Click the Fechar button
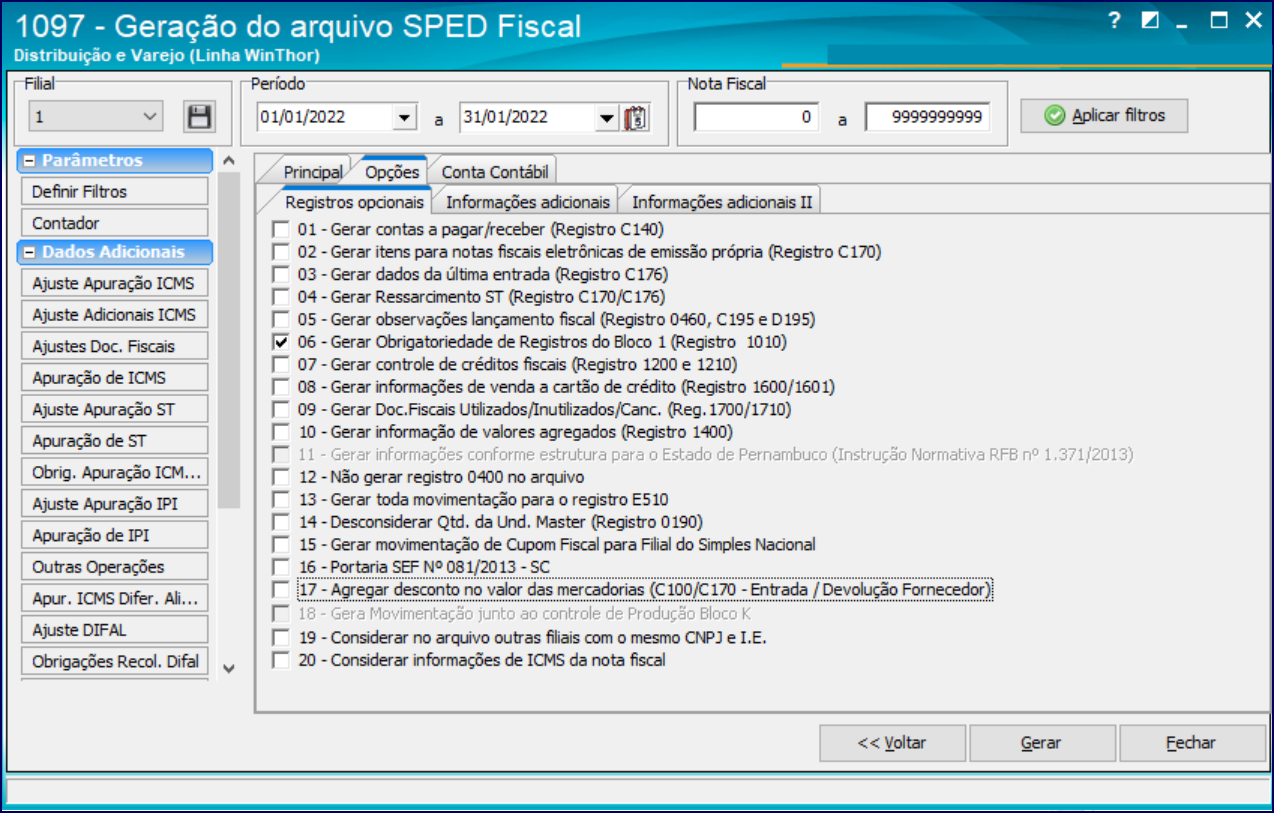Viewport: 1274px width, 813px height. [x=1191, y=743]
